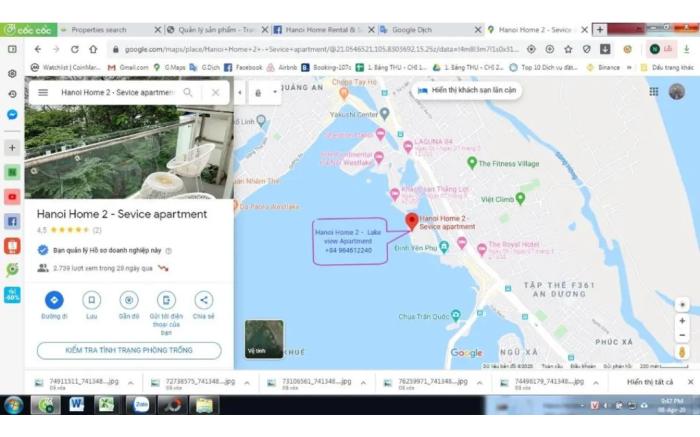700x437 pixels.
Task: Select the Việt Climb map marker
Action: point(520,198)
